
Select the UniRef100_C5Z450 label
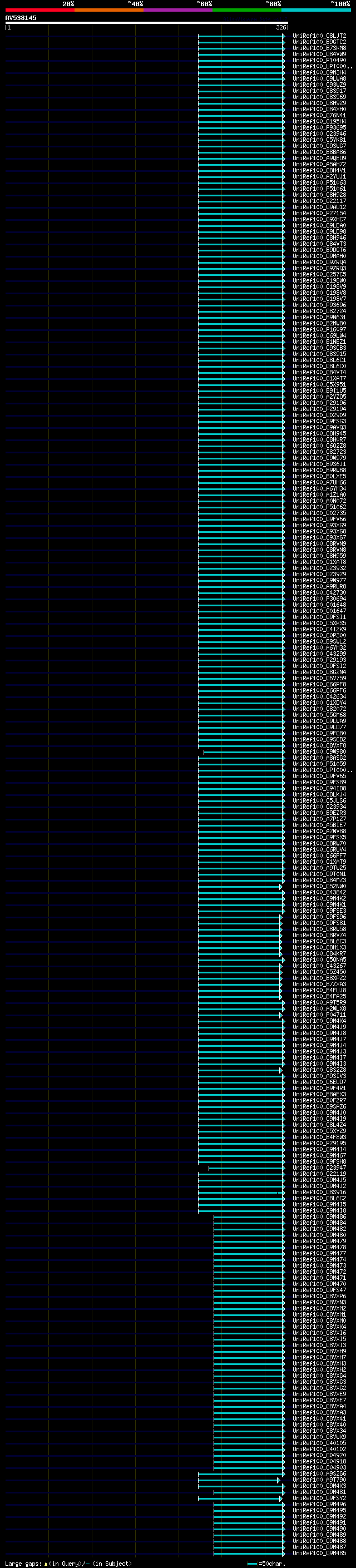(x=319, y=972)
